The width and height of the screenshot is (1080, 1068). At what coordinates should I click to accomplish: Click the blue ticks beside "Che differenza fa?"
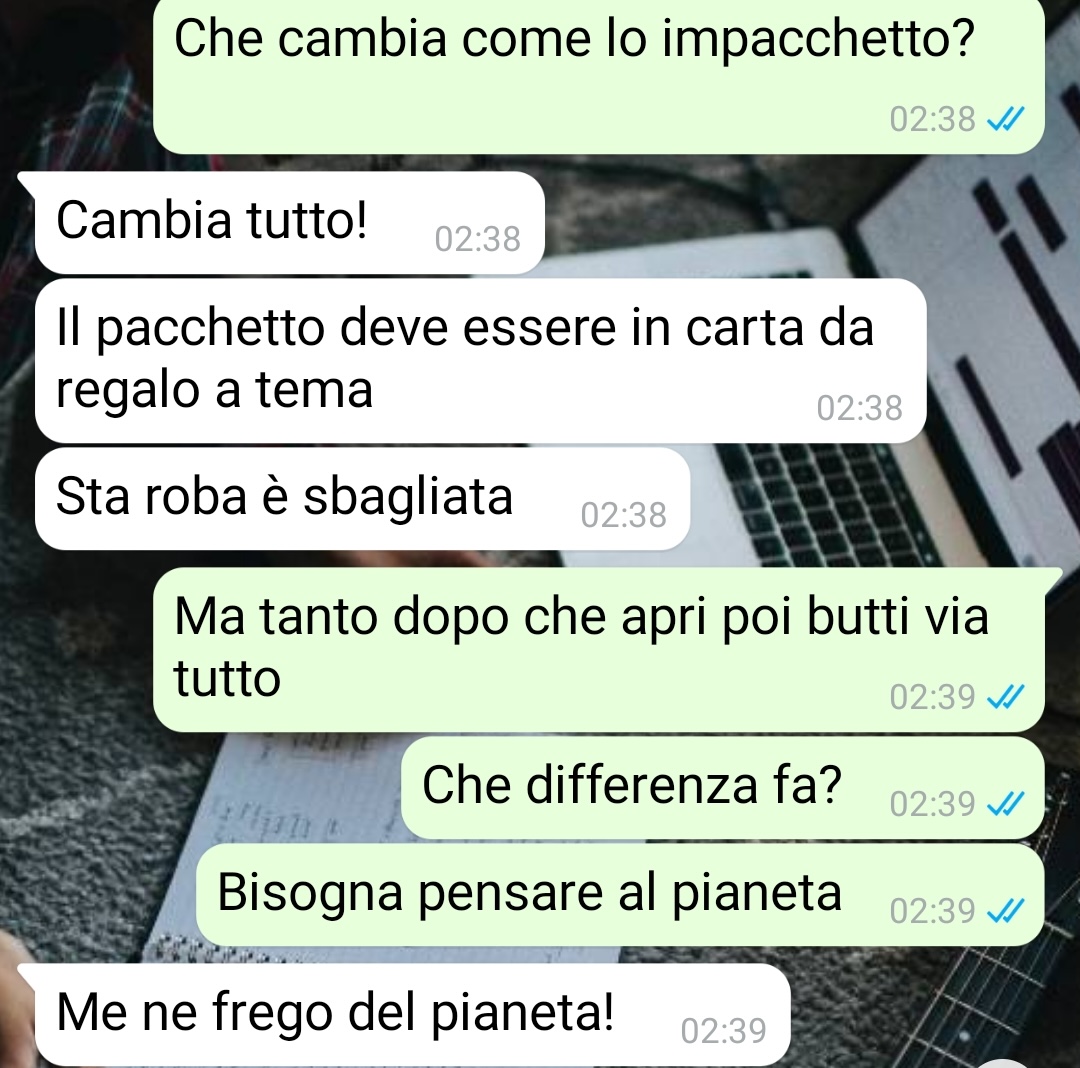1006,804
